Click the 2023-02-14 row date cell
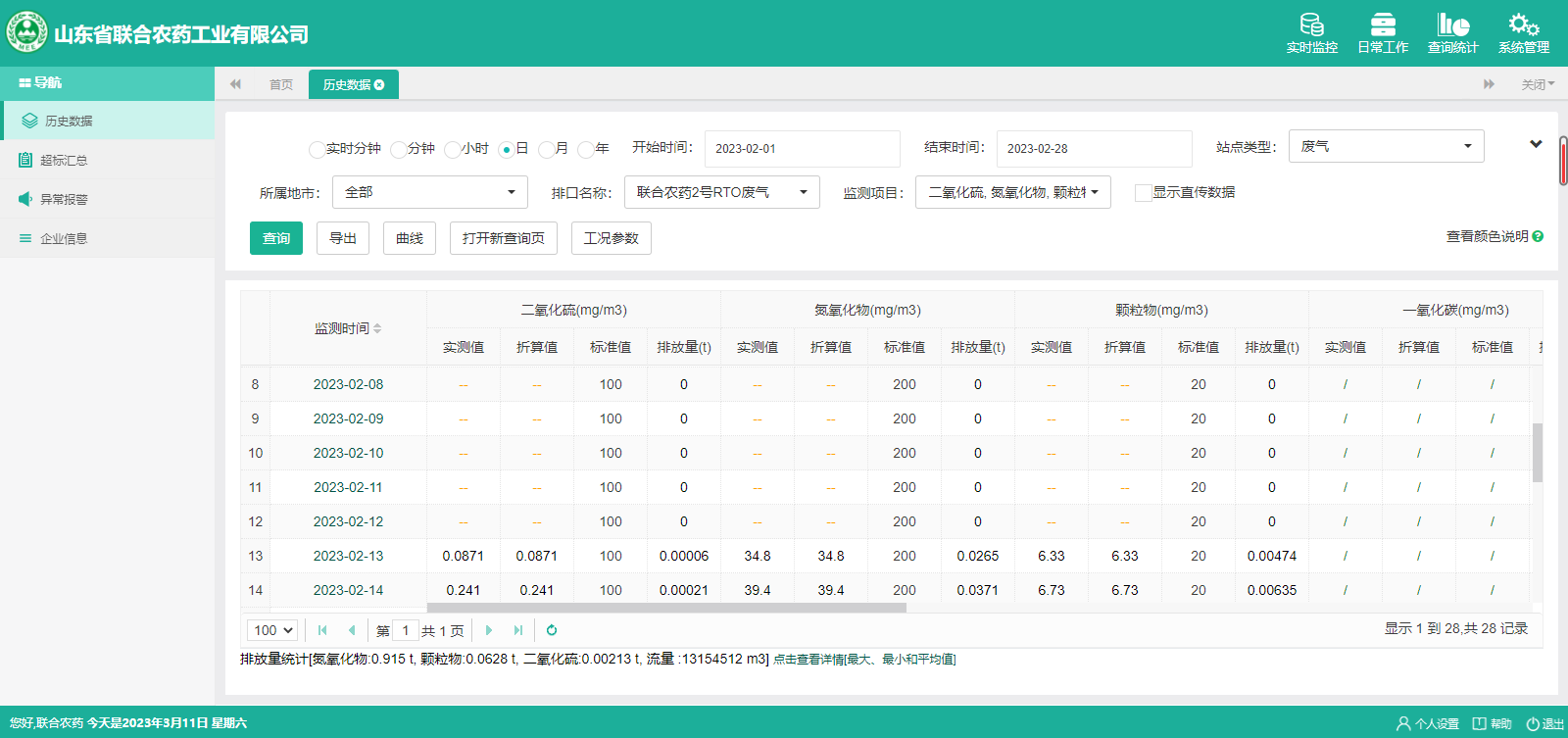This screenshot has height=738, width=1568. tap(348, 590)
